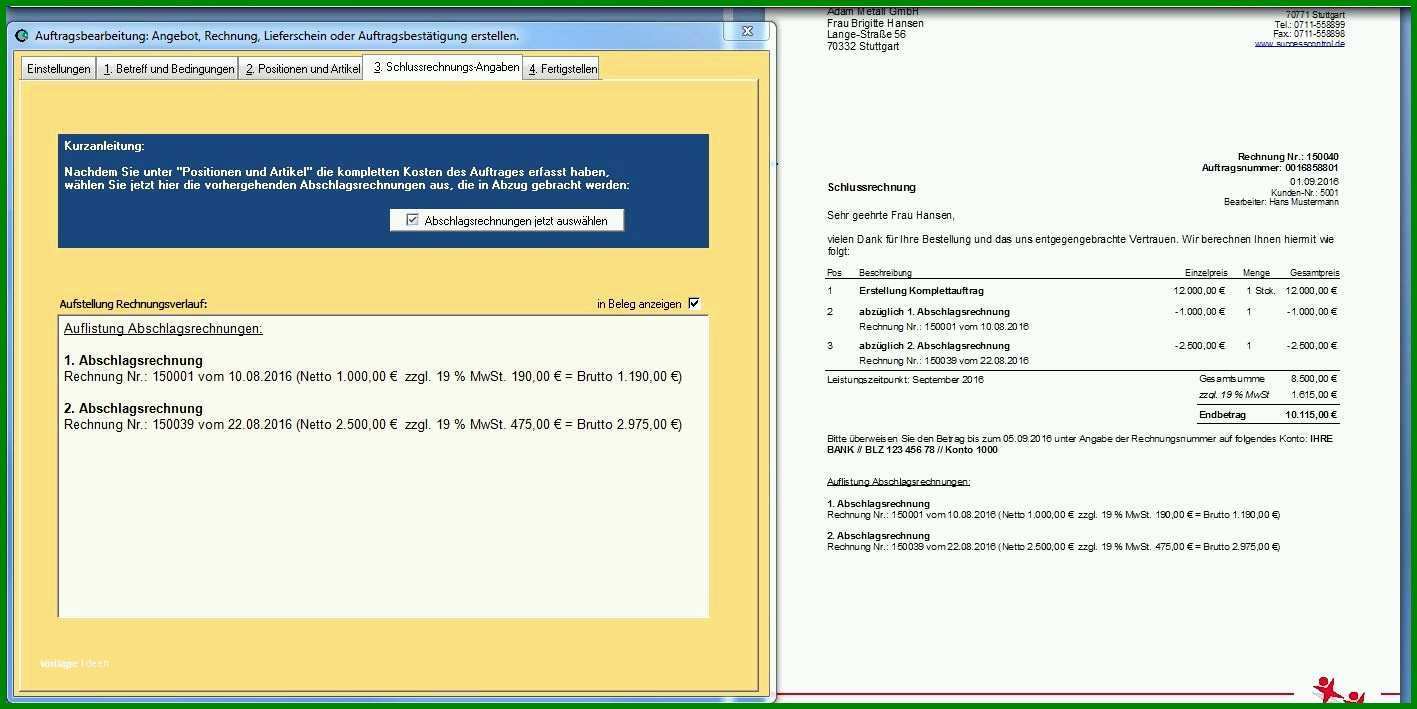Select '1. Abschlagsrechnung' heading in text area
The height and width of the screenshot is (709, 1417).
[x=133, y=360]
